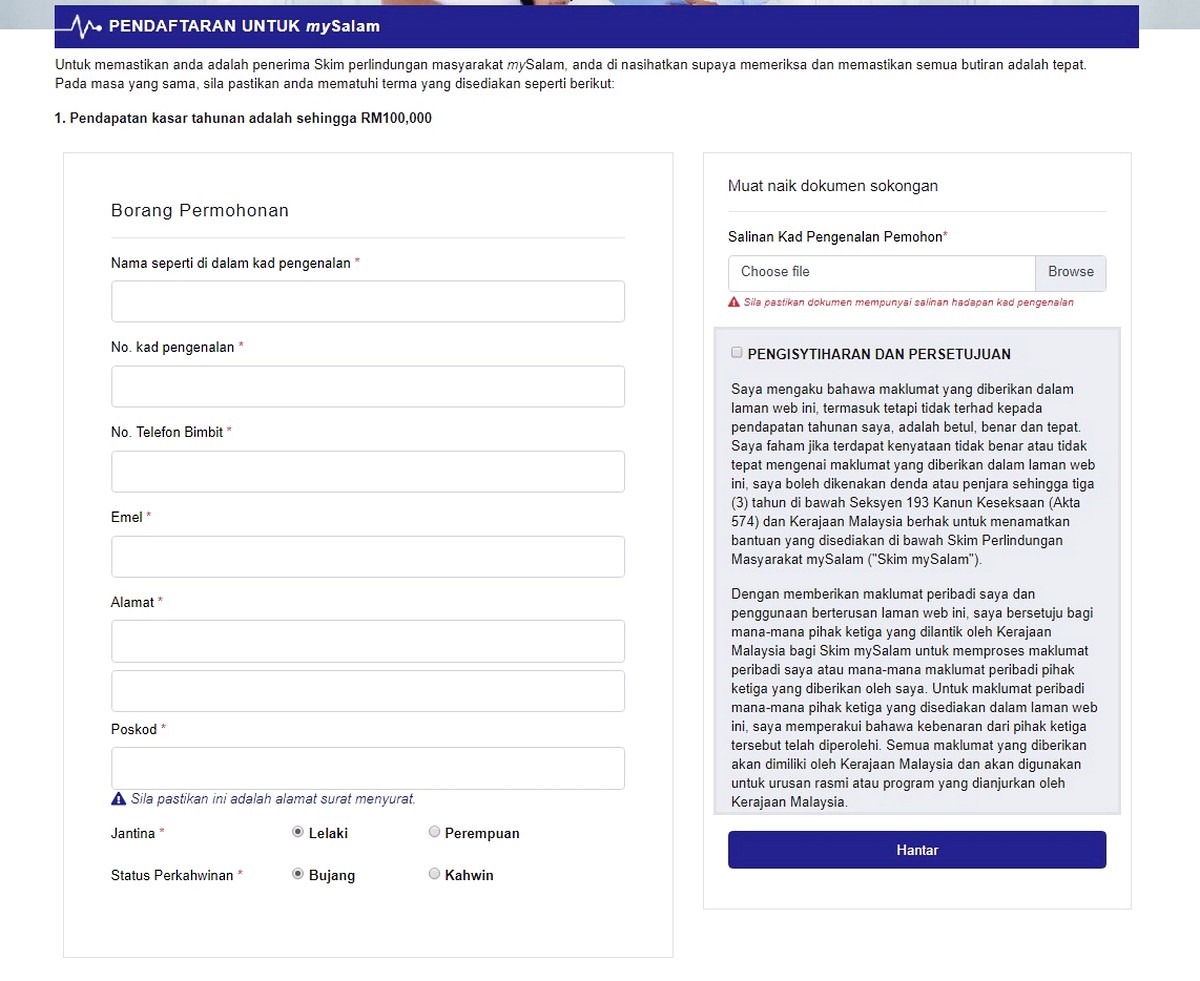Screen dimensions: 1200x981
Task: Click into the Emel input field
Action: tap(368, 556)
